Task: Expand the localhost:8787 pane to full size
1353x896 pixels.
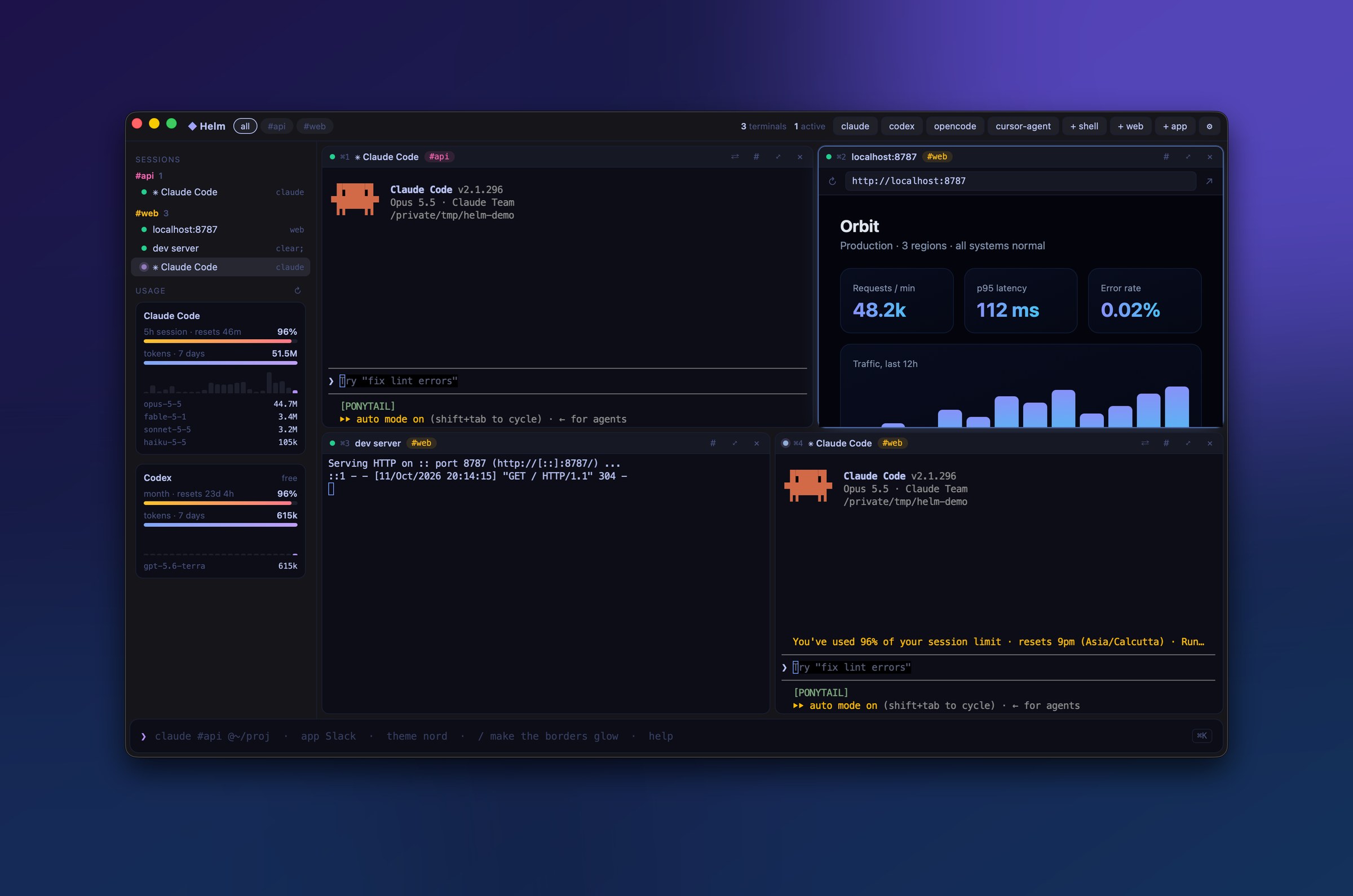Action: pos(1188,157)
